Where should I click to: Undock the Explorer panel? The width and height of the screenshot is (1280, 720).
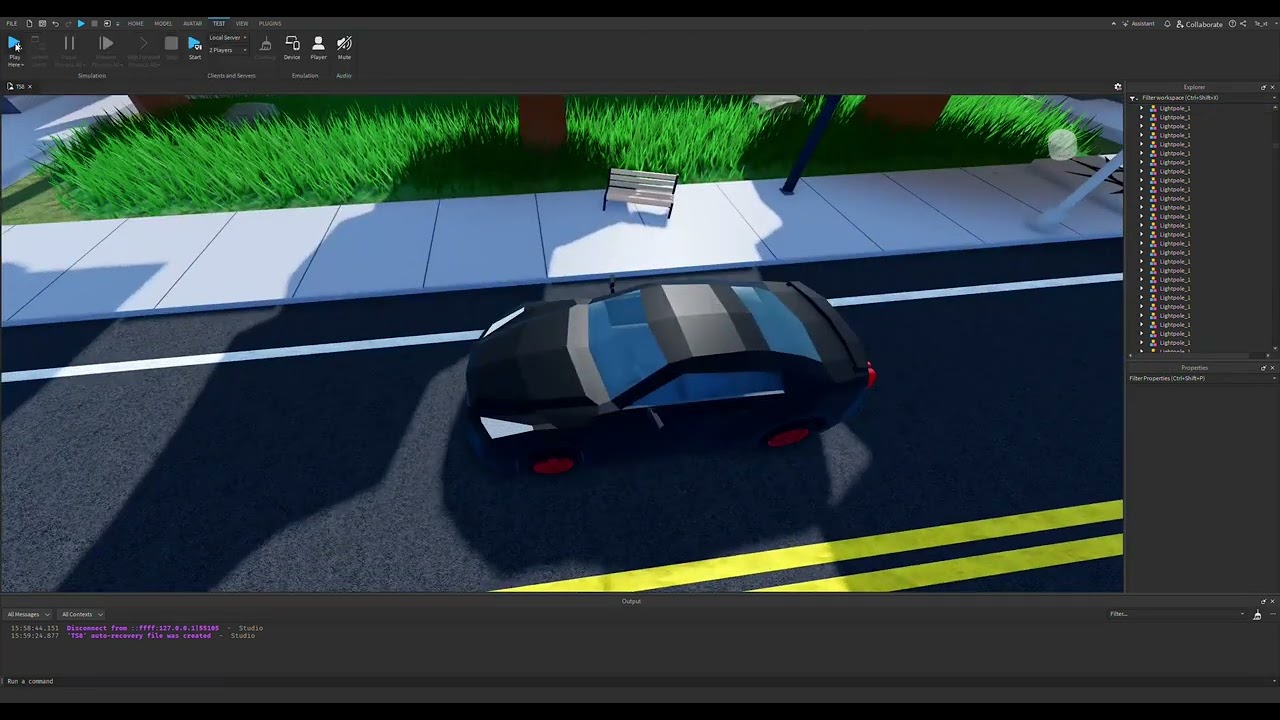click(1264, 87)
